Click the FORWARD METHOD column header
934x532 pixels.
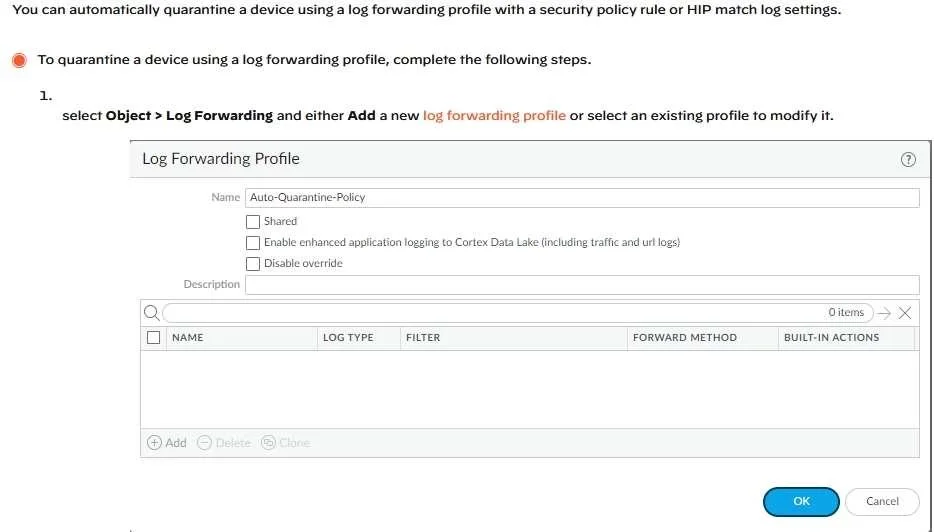(x=685, y=337)
